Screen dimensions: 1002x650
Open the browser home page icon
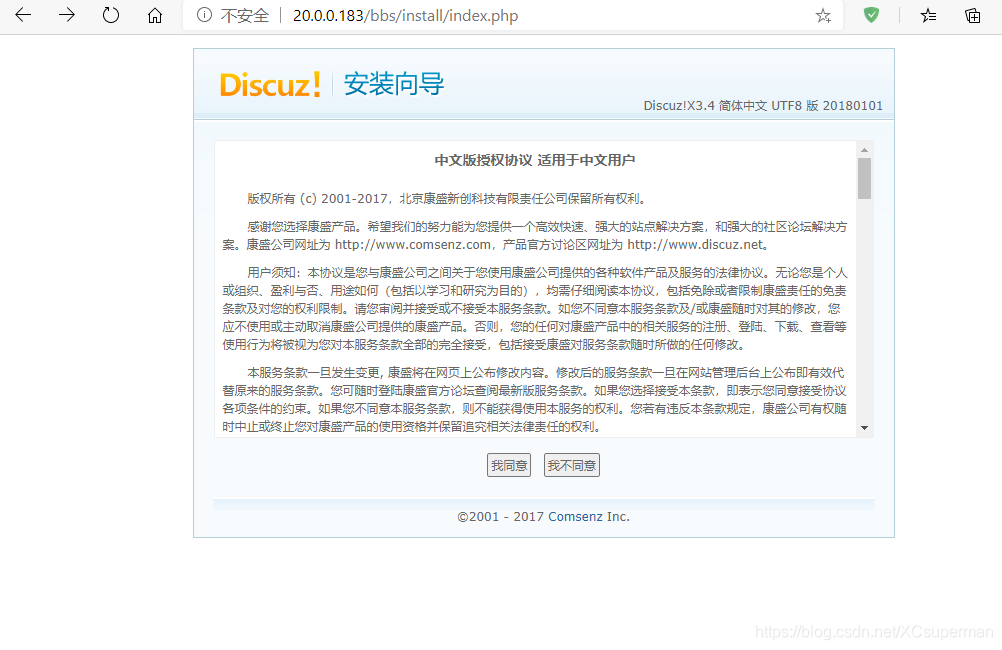point(155,15)
